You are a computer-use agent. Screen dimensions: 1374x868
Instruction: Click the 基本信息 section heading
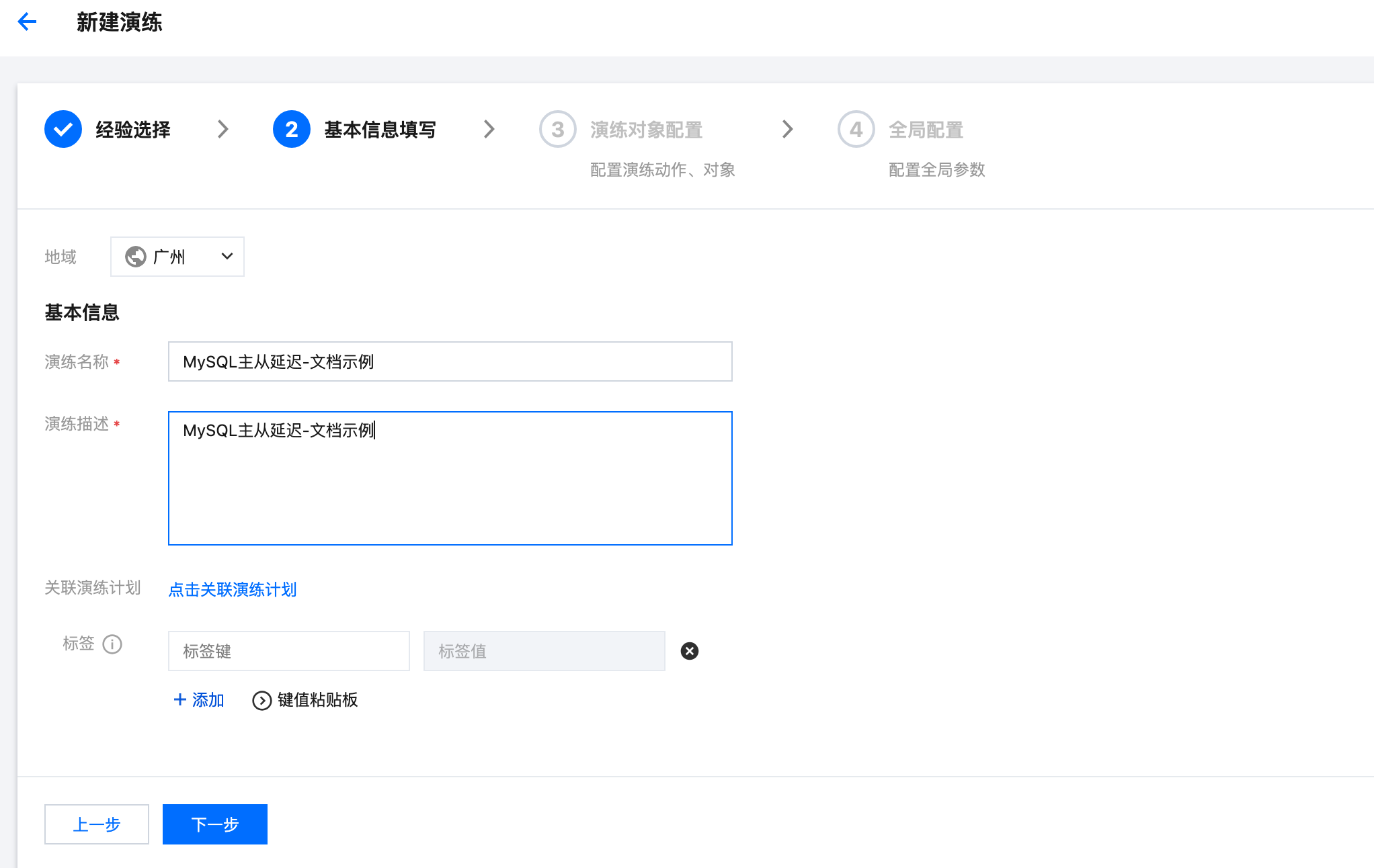coord(82,312)
